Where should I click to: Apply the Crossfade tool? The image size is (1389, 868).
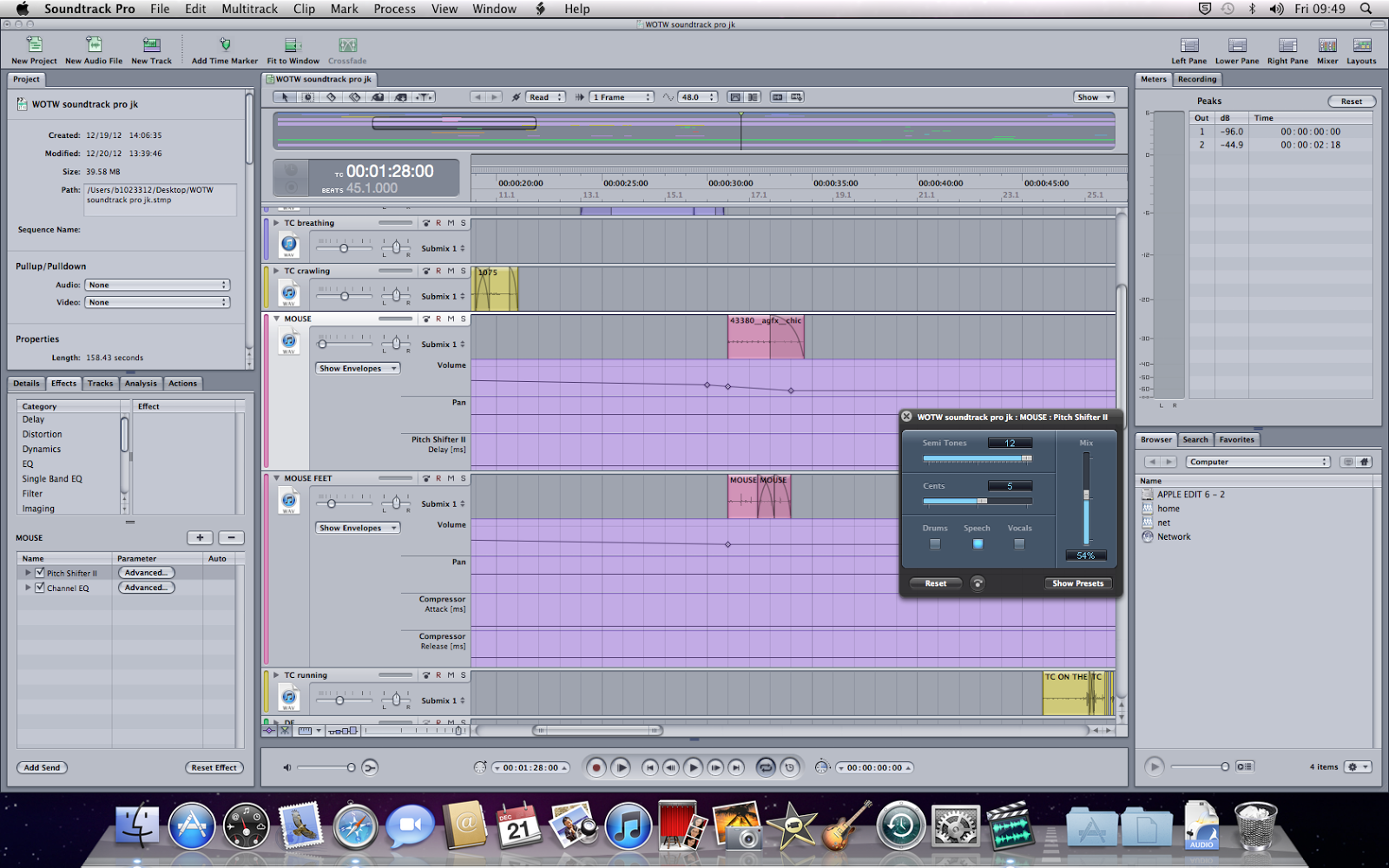click(x=347, y=49)
